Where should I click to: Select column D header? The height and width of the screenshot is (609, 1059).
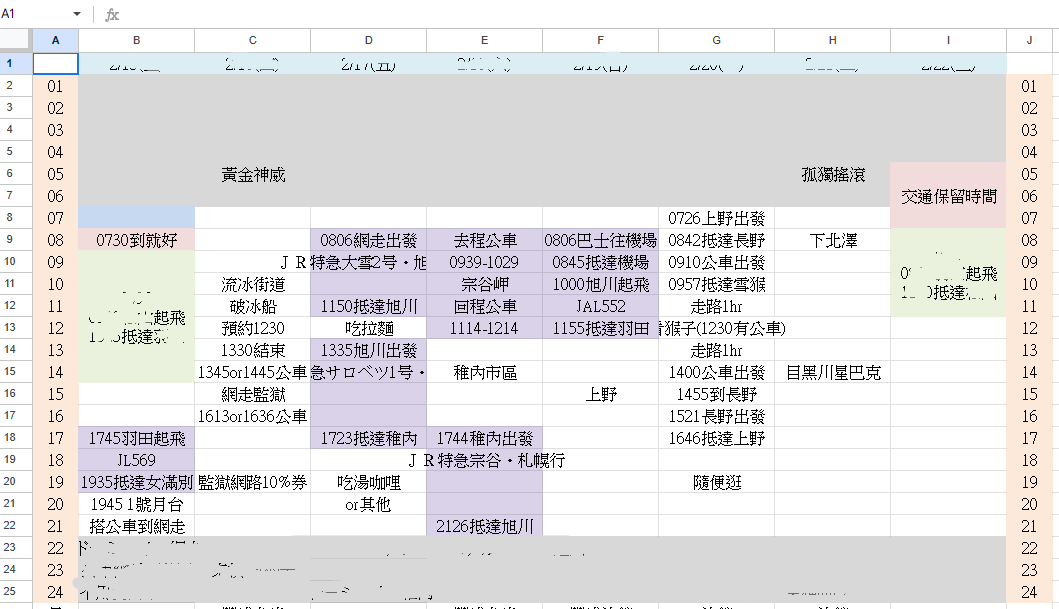point(368,40)
